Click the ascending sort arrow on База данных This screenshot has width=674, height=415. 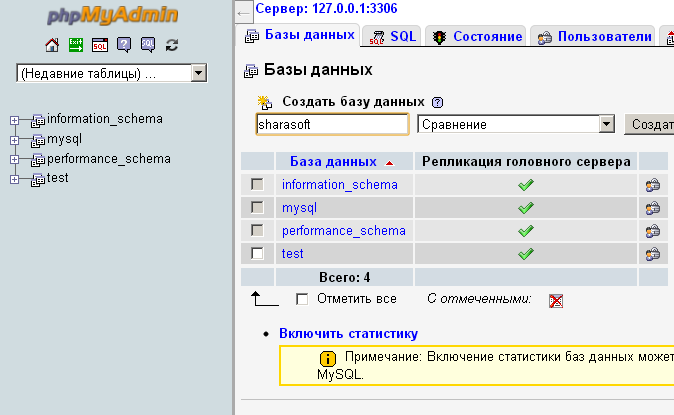tap(389, 163)
